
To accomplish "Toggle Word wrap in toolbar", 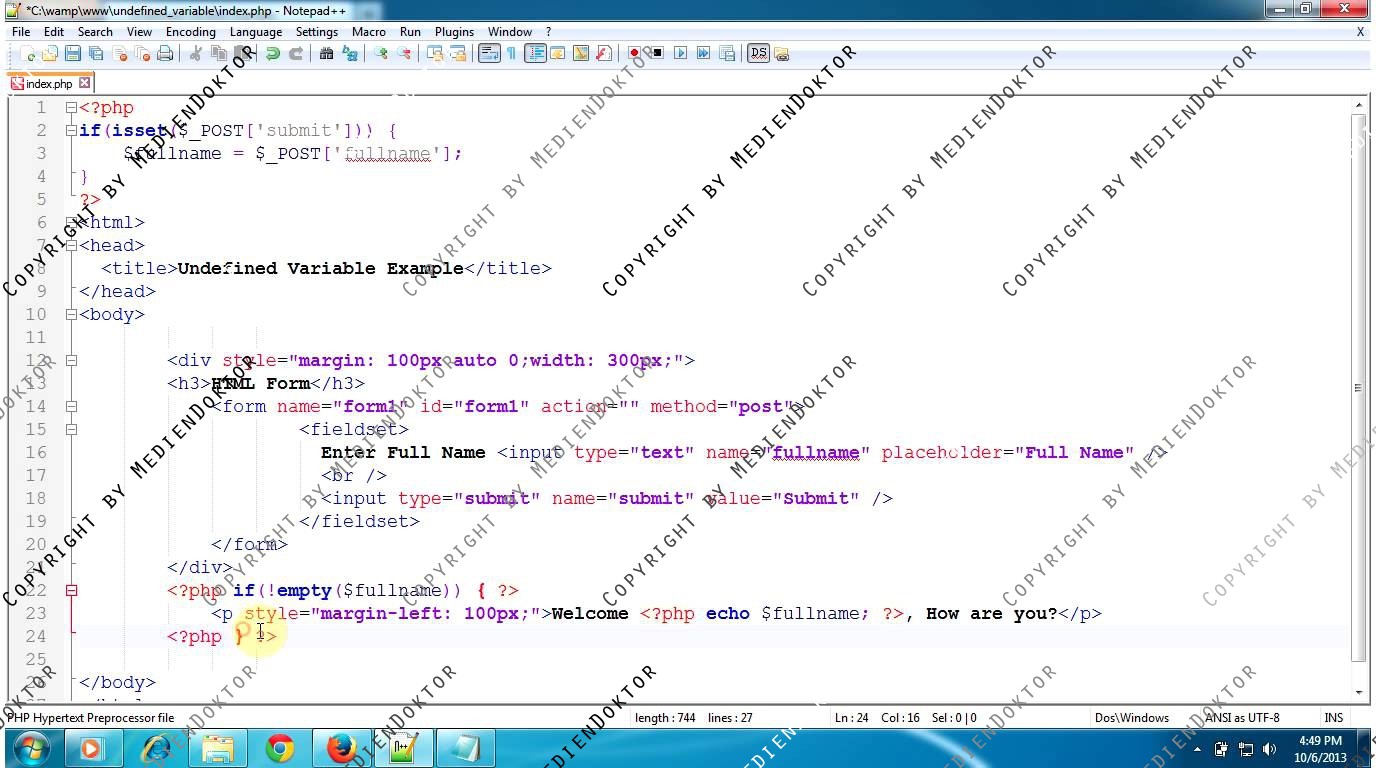I will [489, 53].
